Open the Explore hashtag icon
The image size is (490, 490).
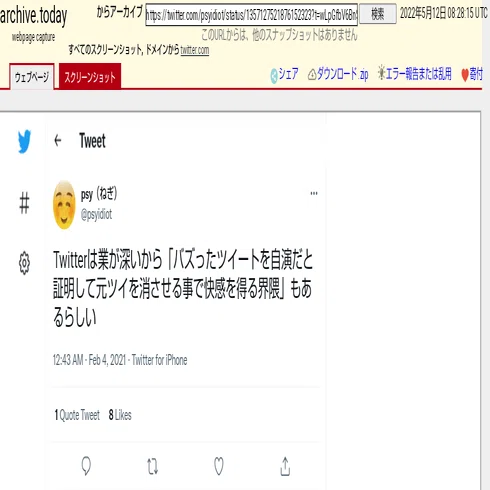24,203
